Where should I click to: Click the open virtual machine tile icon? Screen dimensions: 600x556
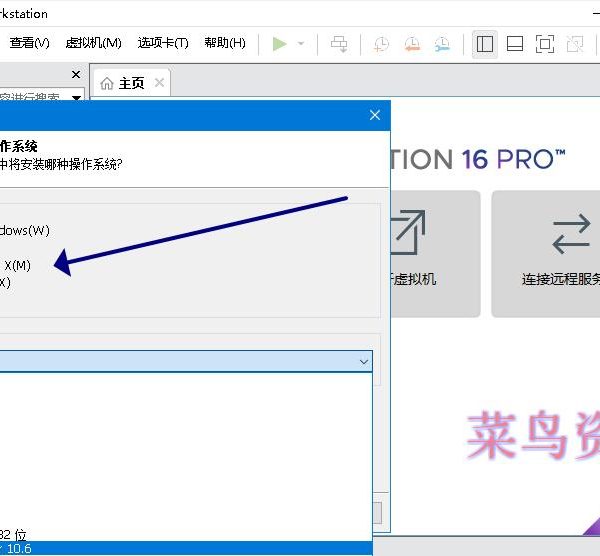[x=408, y=233]
